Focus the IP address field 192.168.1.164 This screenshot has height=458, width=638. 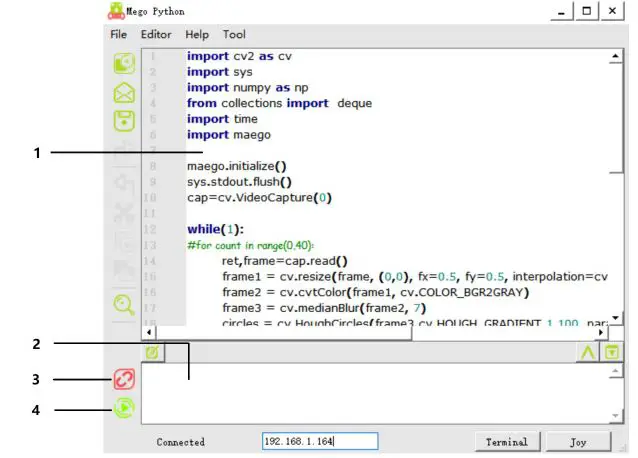tap(320, 441)
